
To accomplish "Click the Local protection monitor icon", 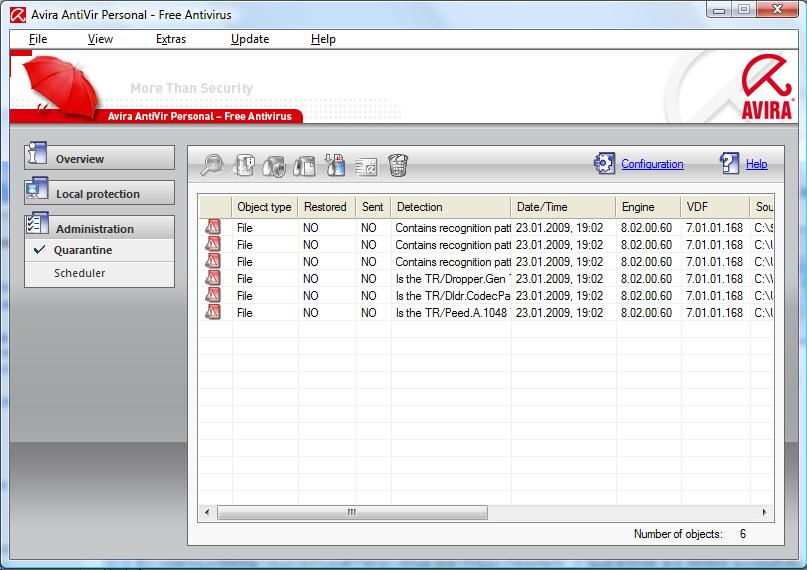I will pos(37,189).
